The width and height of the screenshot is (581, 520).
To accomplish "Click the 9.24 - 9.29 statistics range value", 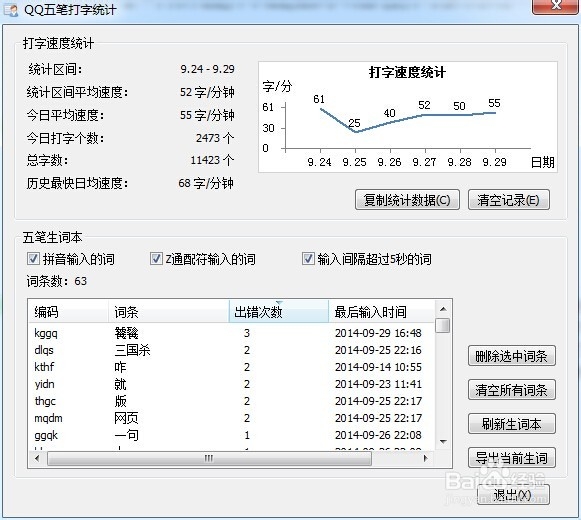I will click(208, 69).
